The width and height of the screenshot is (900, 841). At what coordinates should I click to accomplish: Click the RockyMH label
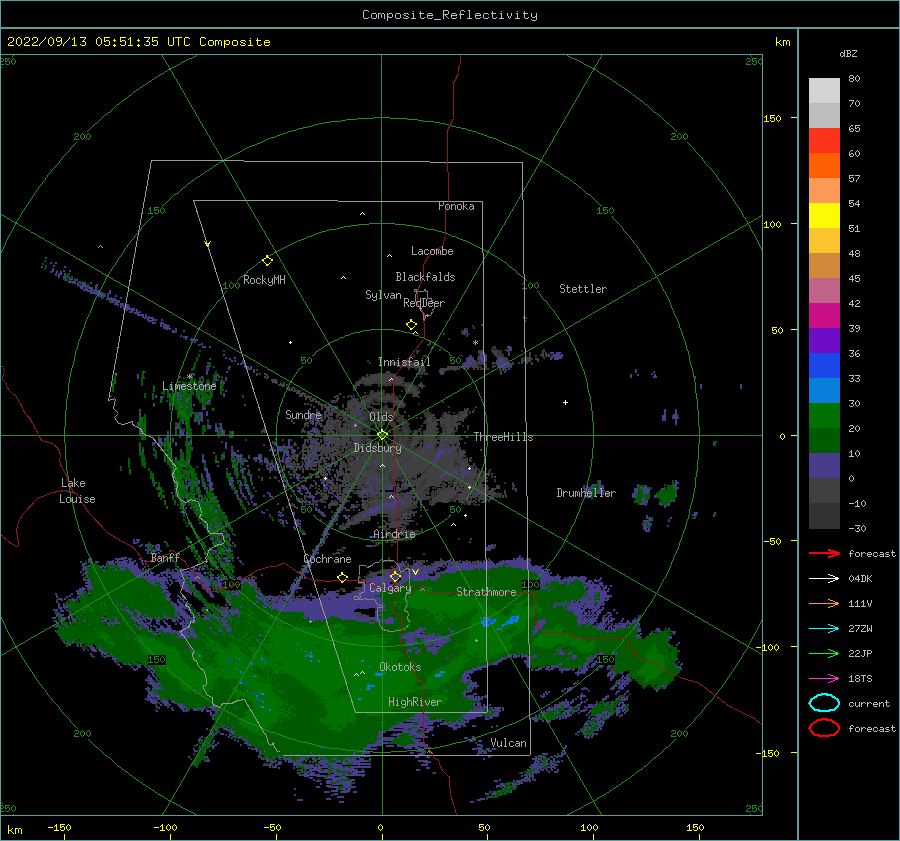[264, 280]
